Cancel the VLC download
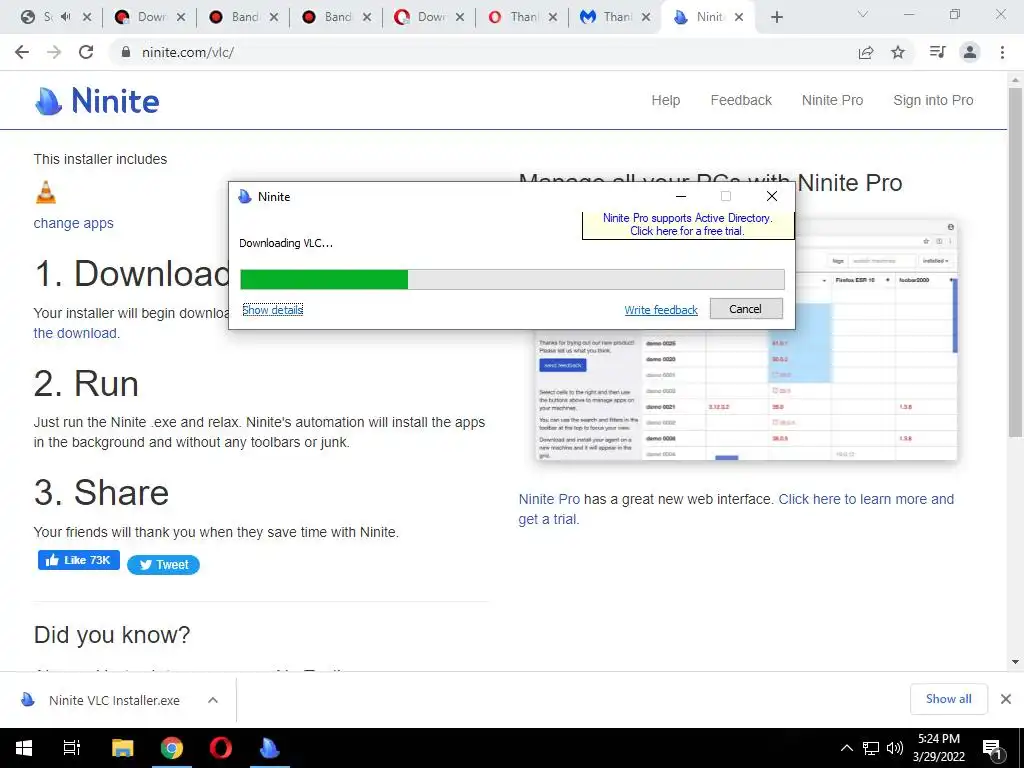 pos(746,309)
